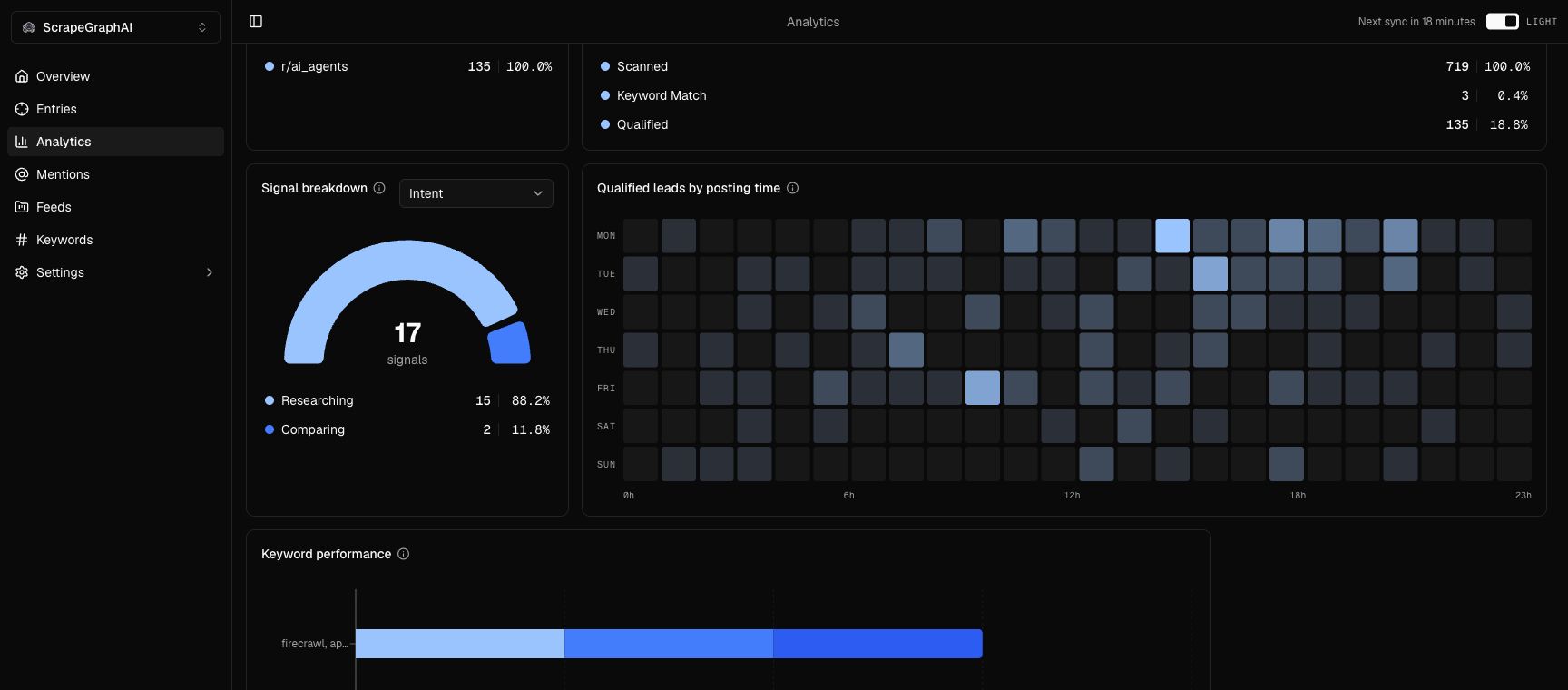Click the Comparing legend entry
This screenshot has height=690, width=1568.
point(407,429)
